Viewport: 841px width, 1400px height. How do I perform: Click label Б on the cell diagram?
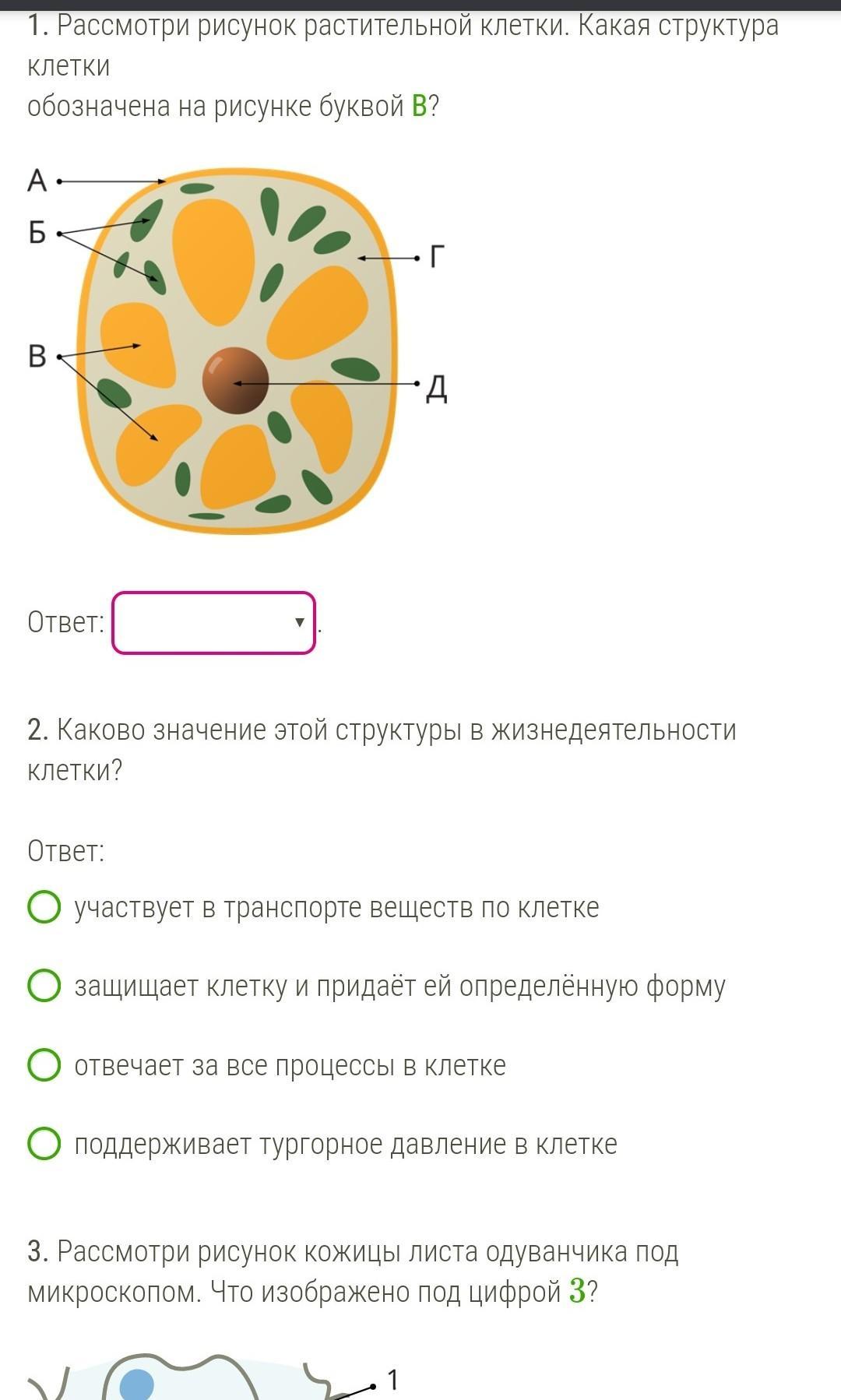[37, 232]
